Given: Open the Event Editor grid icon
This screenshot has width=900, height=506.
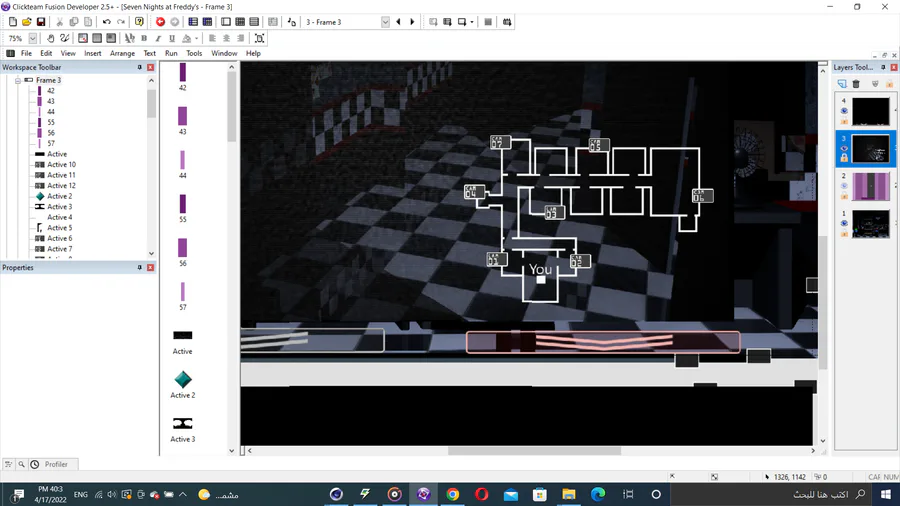Looking at the screenshot, I should (x=240, y=22).
